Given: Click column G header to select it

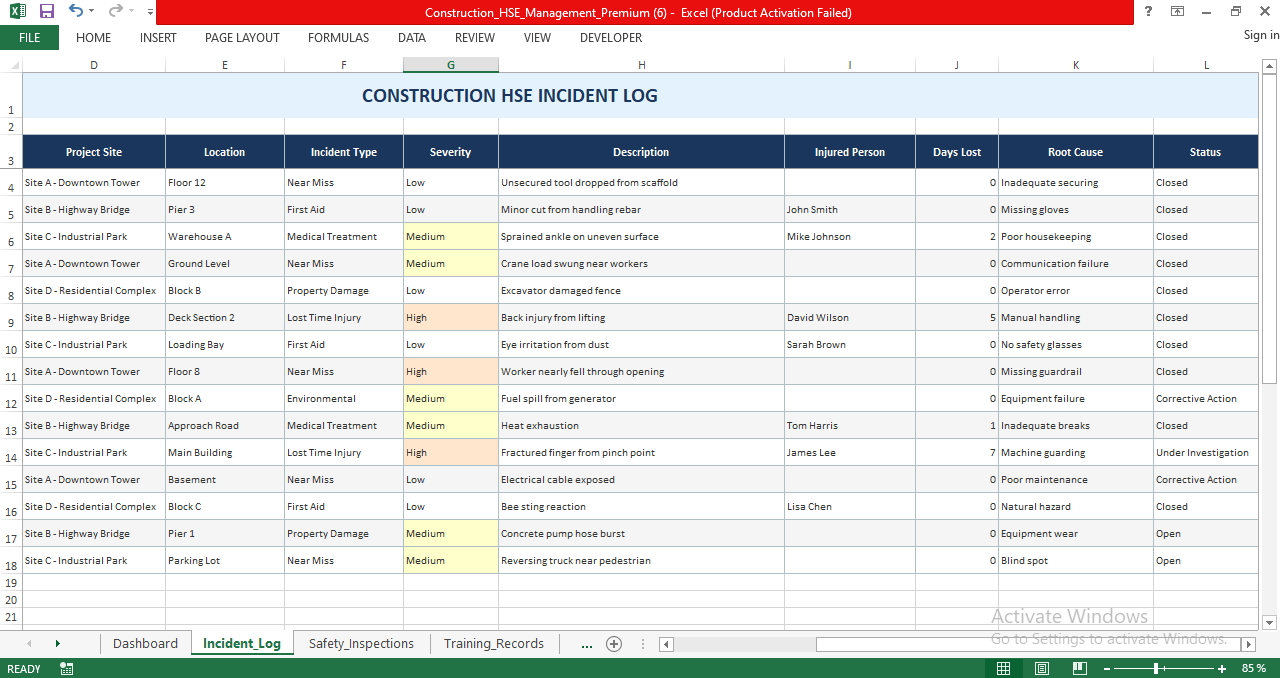Looking at the screenshot, I should pos(450,64).
